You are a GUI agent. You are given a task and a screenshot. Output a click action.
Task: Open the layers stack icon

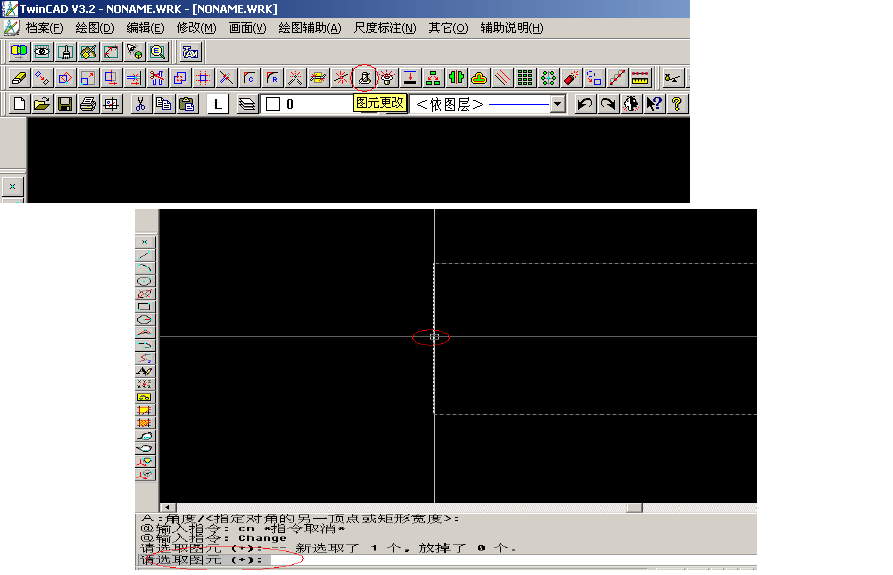[247, 104]
